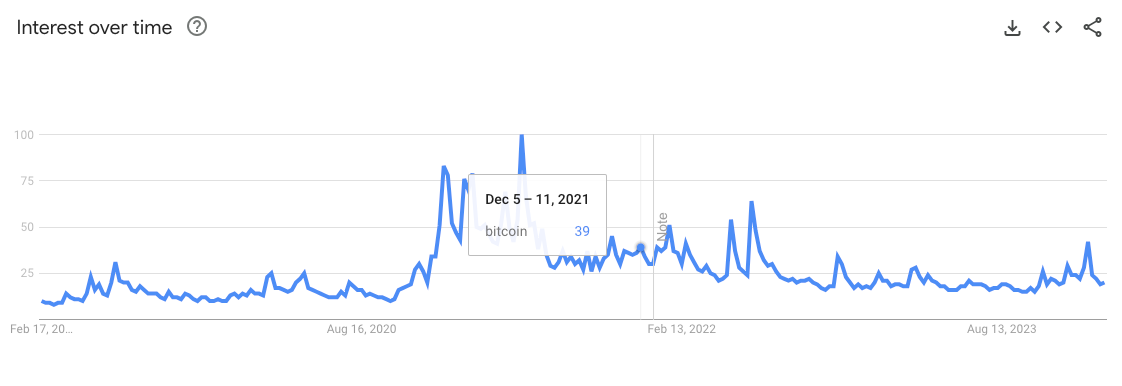1122x386 pixels.
Task: Click the 50 value on the vertical axis
Action: pos(29,227)
